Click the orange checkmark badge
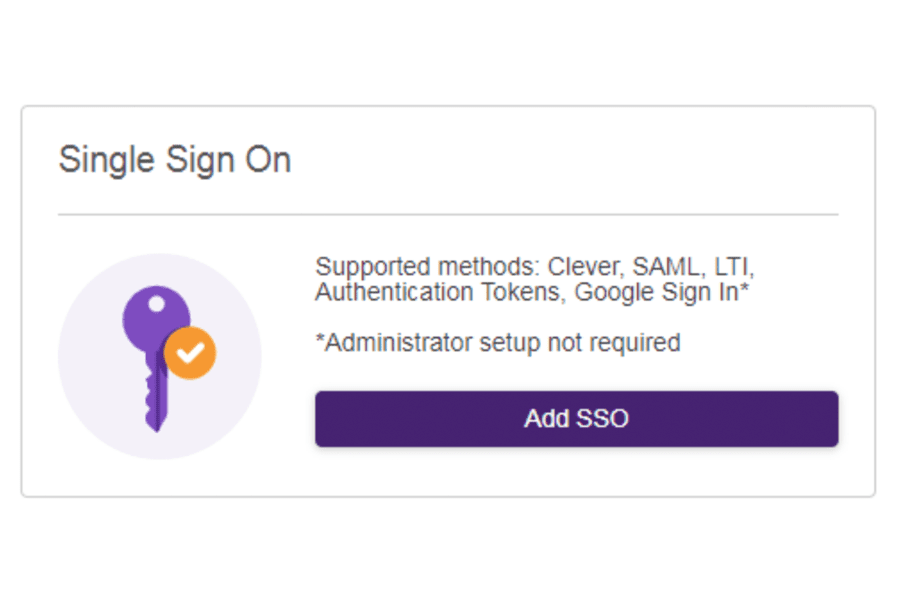The image size is (900, 600). [190, 353]
